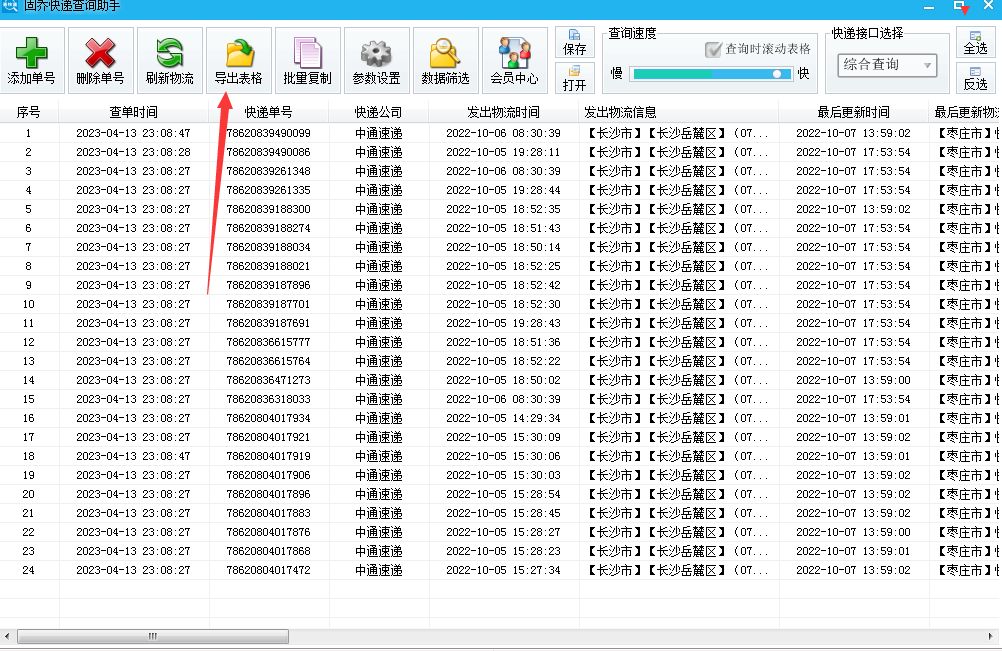Click the 删除单号 delete order icon
This screenshot has height=651, width=1002.
[99, 59]
